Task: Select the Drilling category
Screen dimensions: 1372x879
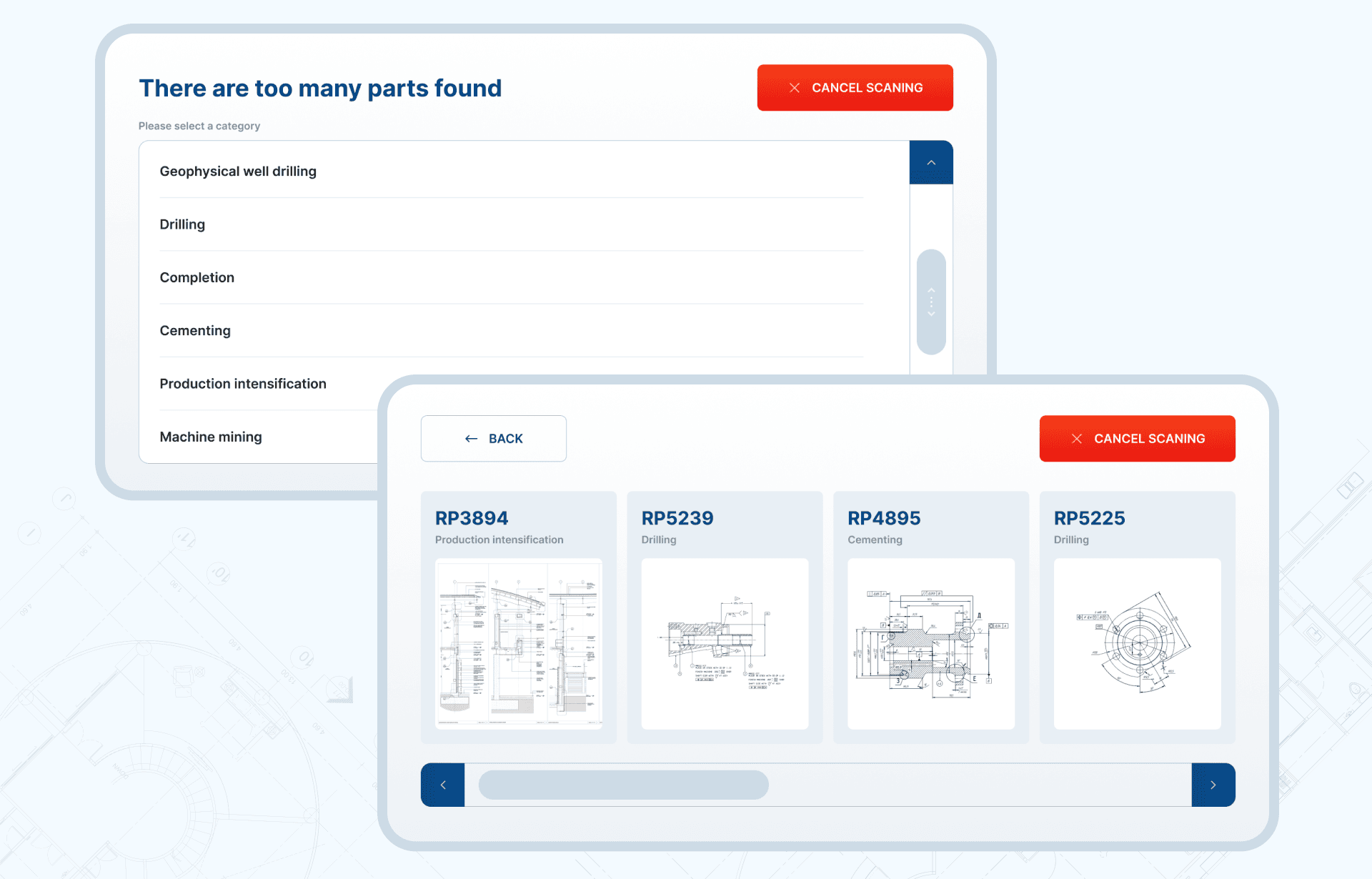Action: (x=182, y=224)
